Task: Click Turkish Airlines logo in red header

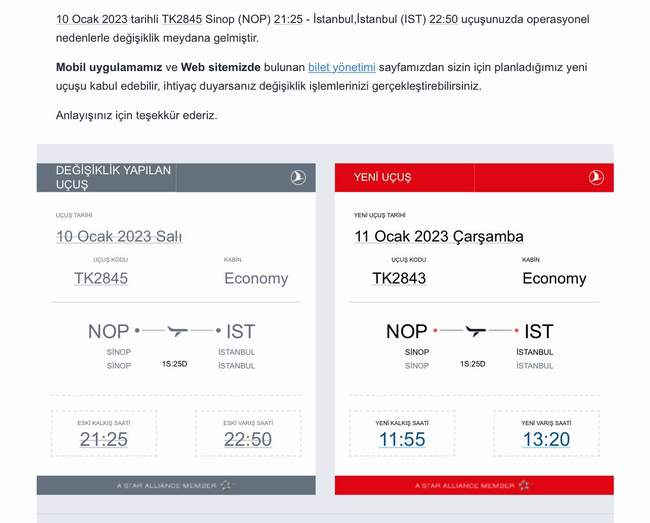Action: point(596,177)
